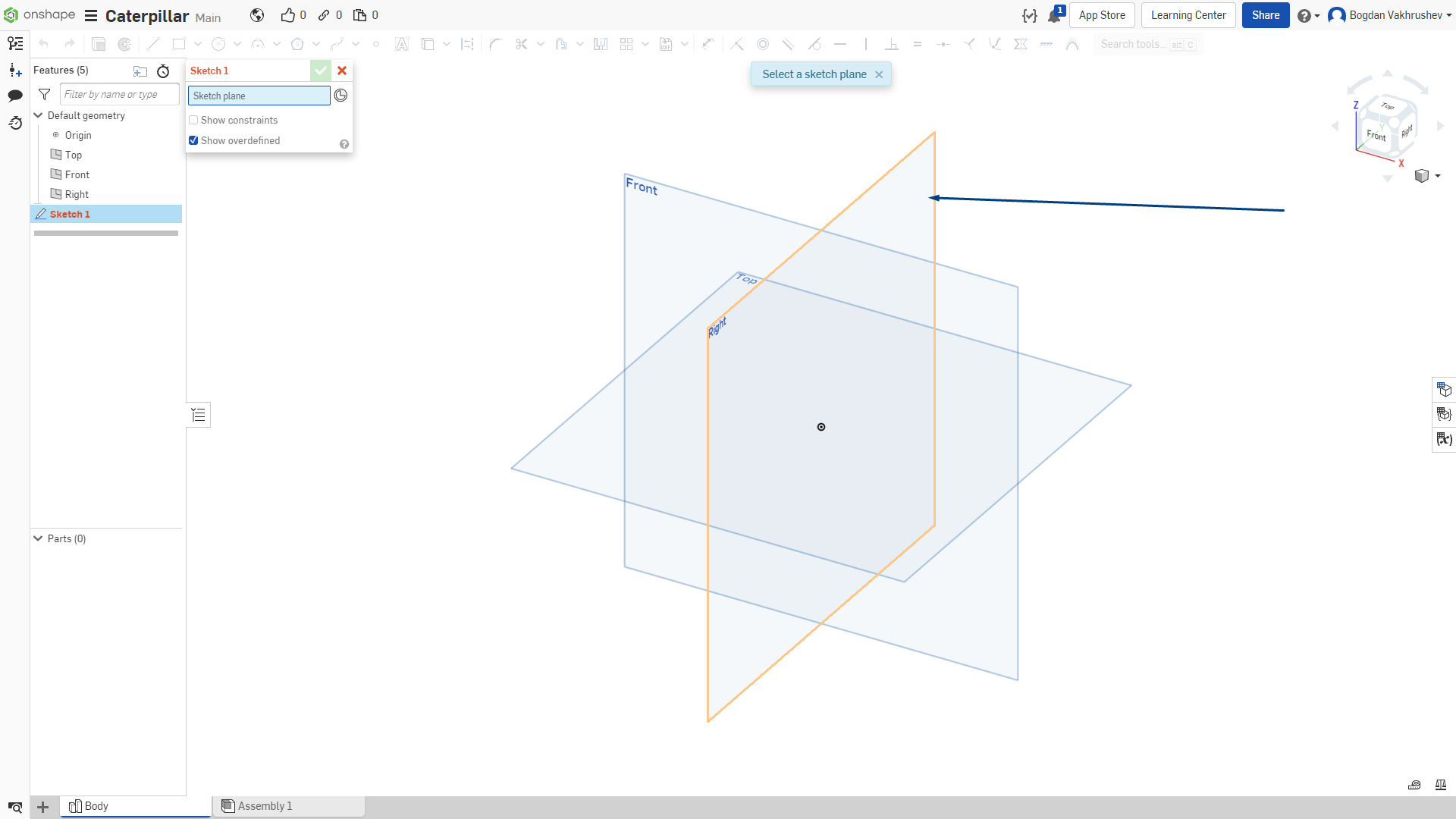1456x819 pixels.
Task: Select the Line sketch tool
Action: 153,44
